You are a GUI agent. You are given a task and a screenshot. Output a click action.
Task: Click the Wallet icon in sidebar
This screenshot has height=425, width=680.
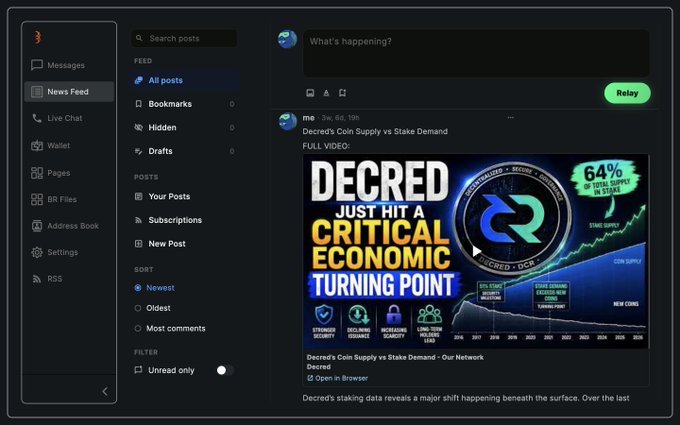[37, 145]
